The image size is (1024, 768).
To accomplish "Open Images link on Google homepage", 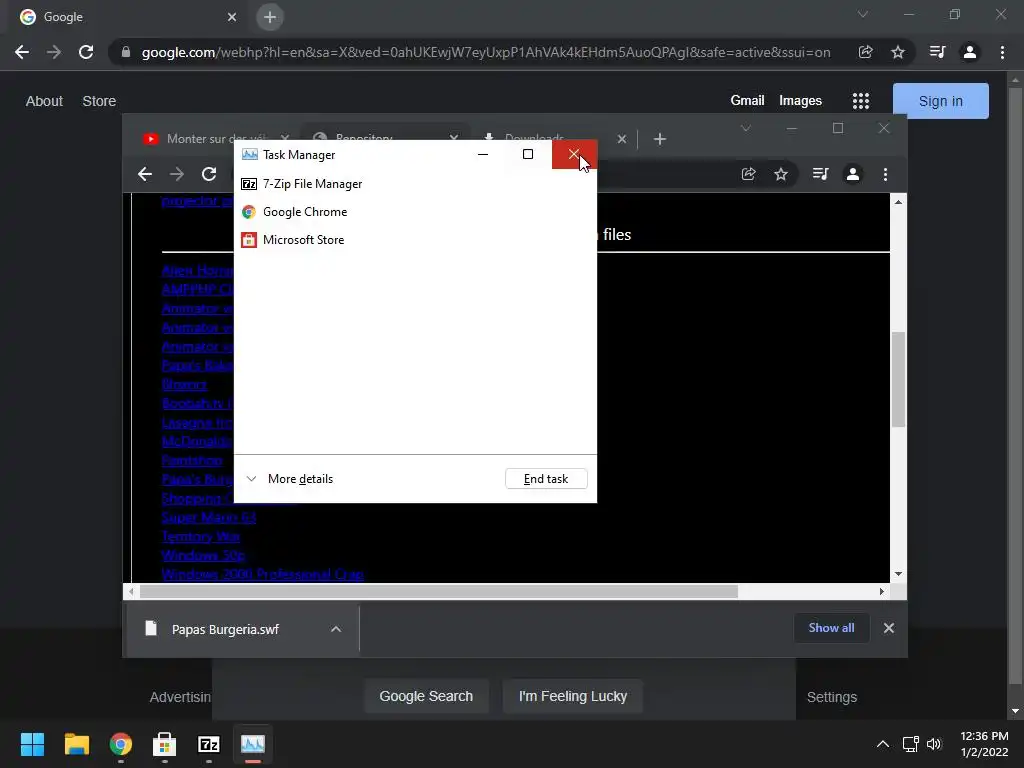I will (x=800, y=101).
